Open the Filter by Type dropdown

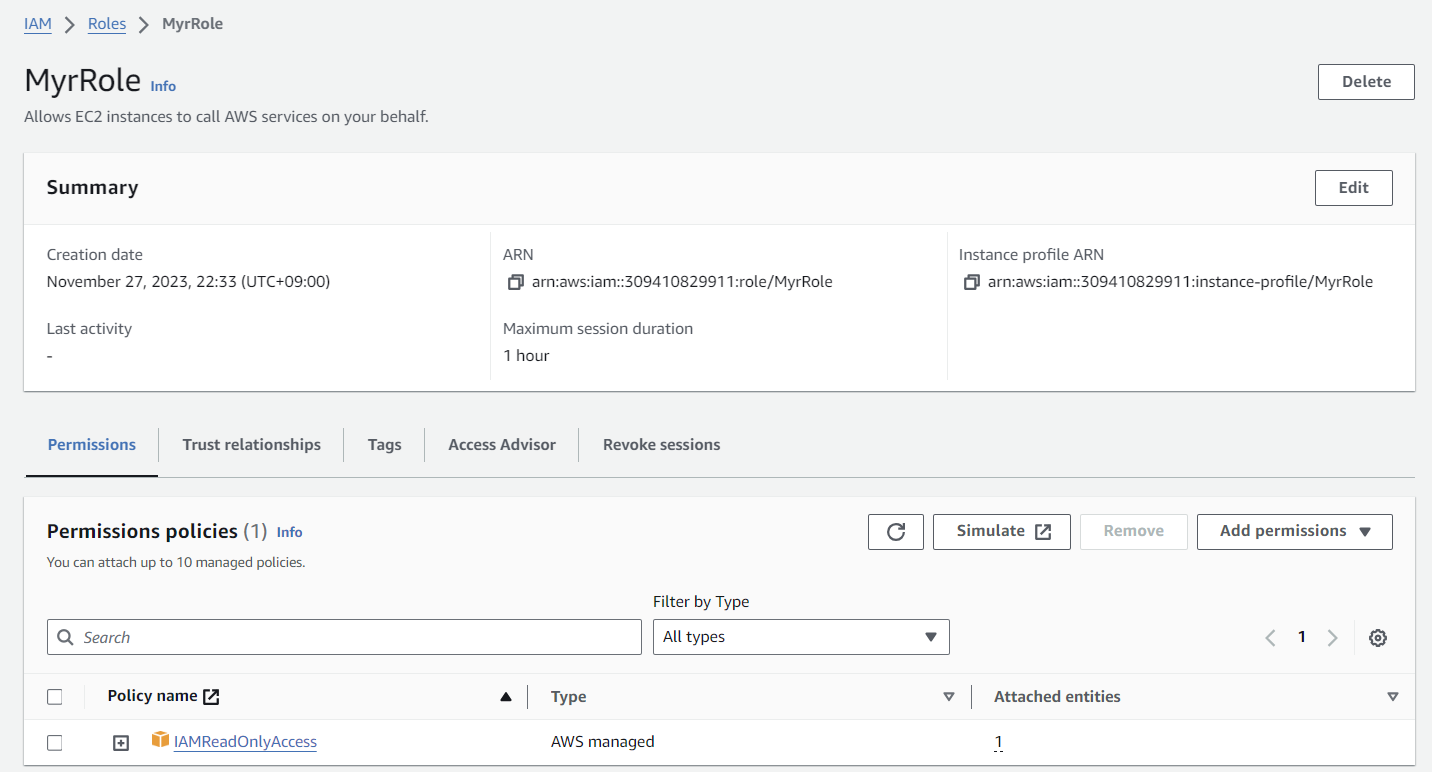tap(801, 637)
